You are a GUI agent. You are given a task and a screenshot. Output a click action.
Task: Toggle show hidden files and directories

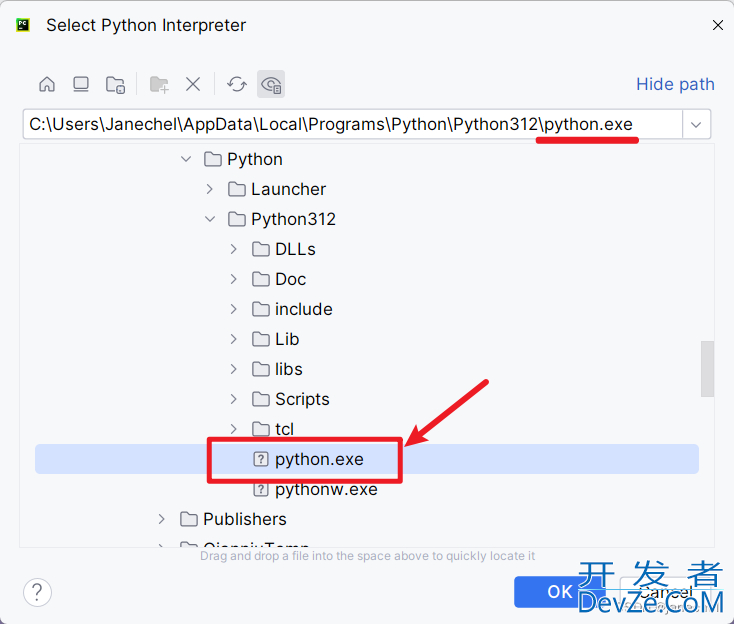coord(271,85)
